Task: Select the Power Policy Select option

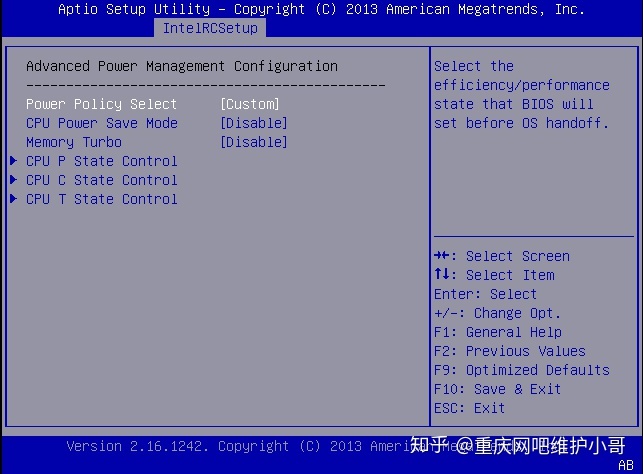Action: [x=101, y=104]
